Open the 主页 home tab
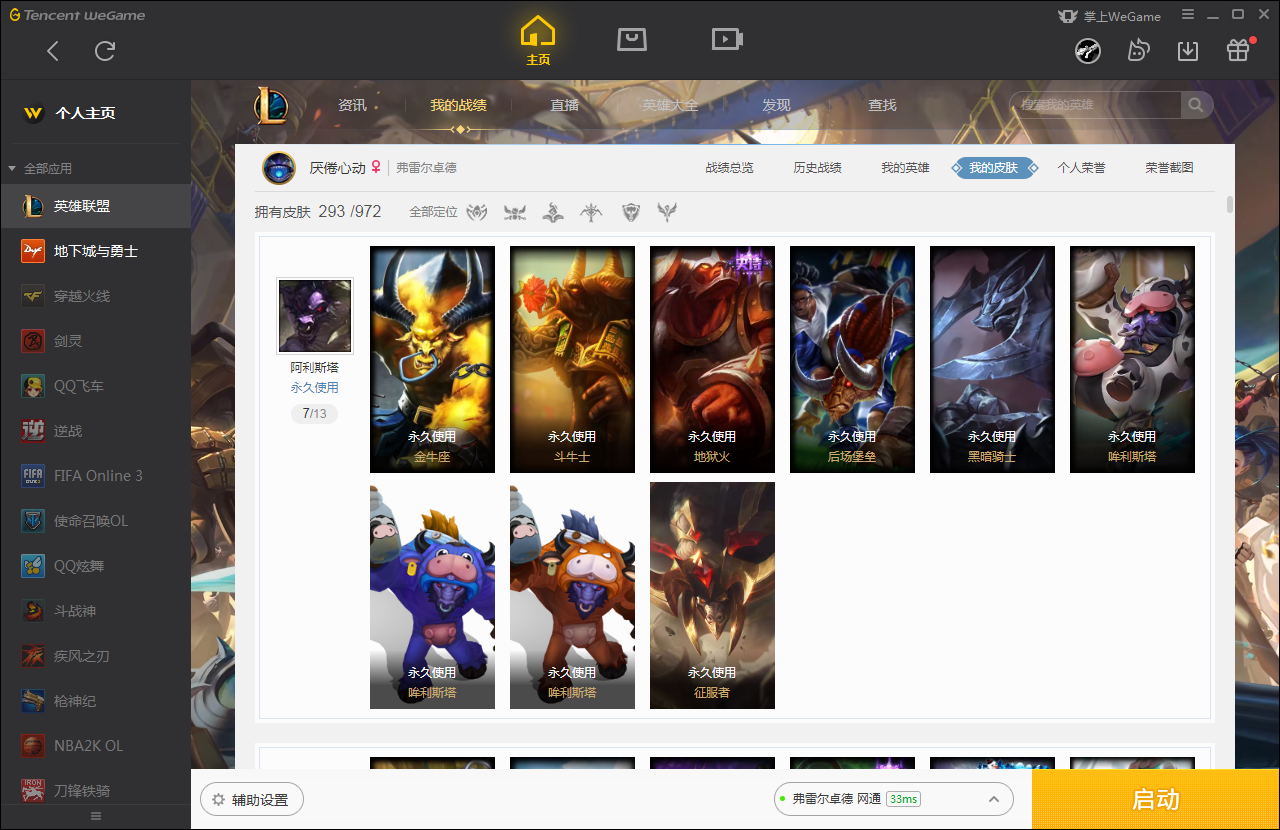1280x830 pixels. tap(538, 41)
